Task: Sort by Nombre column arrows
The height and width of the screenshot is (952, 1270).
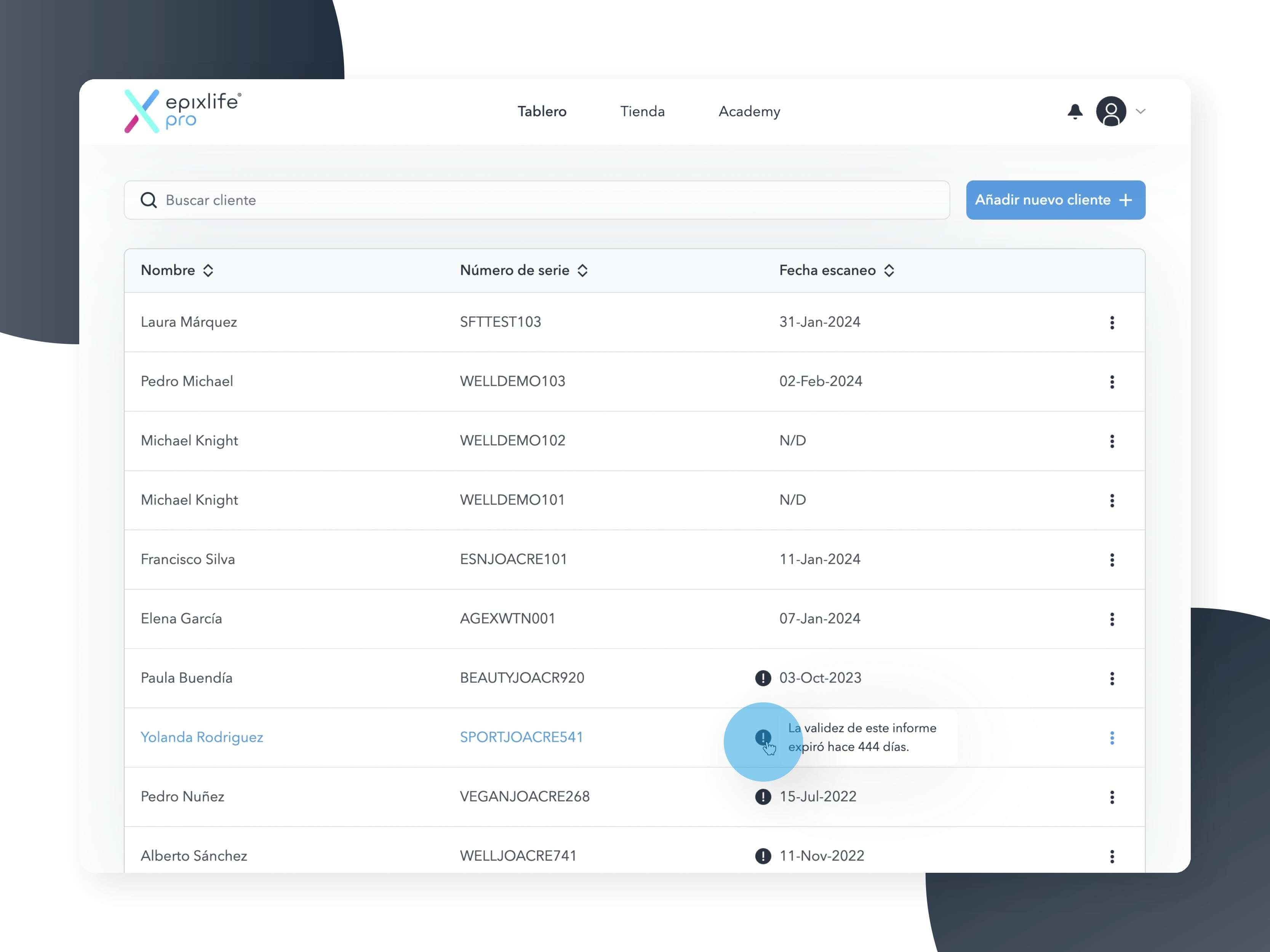Action: (x=208, y=270)
